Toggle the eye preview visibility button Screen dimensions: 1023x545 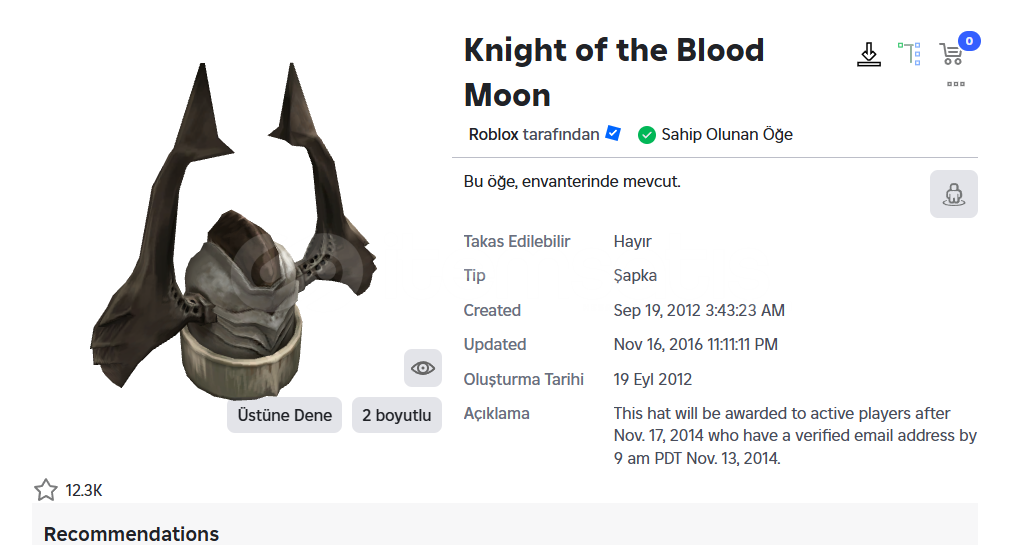[x=423, y=368]
